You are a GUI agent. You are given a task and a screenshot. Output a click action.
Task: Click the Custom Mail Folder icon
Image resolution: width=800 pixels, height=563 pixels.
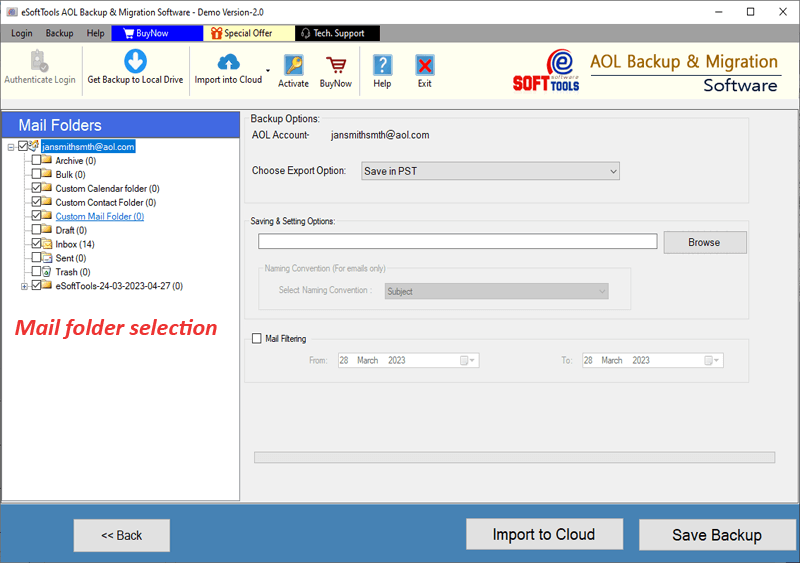47,215
